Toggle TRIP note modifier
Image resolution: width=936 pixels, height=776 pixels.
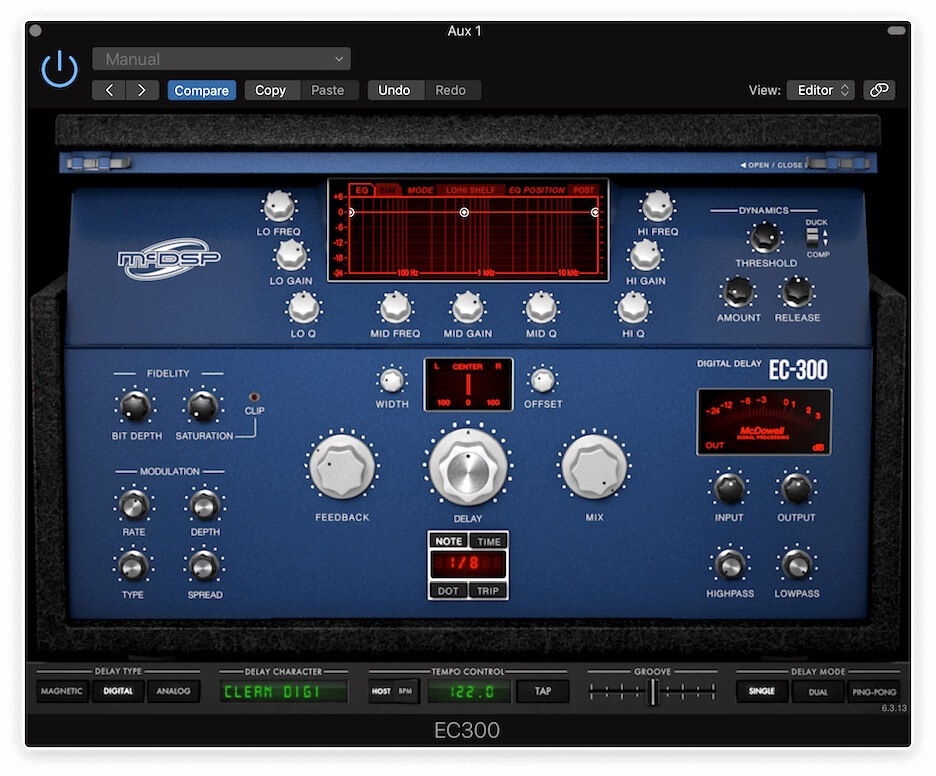click(488, 591)
